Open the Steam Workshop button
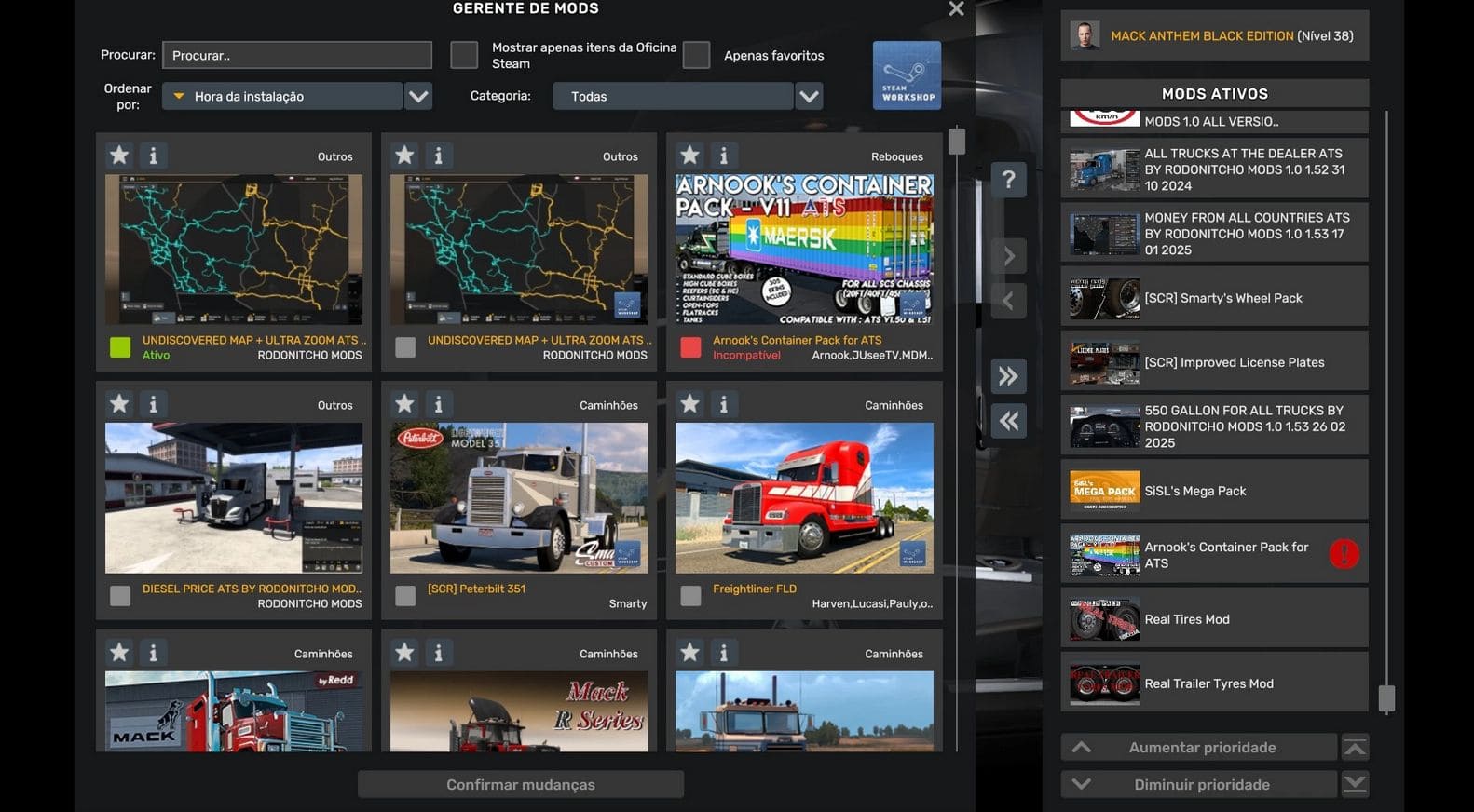This screenshot has height=812, width=1474. (x=907, y=75)
